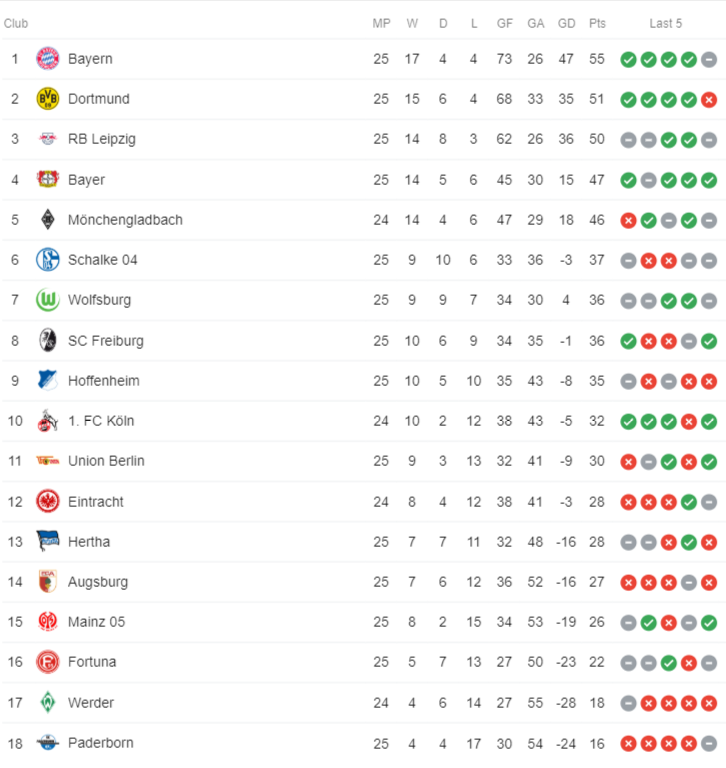
Task: Click the Paderborn table row name
Action: coord(101,743)
